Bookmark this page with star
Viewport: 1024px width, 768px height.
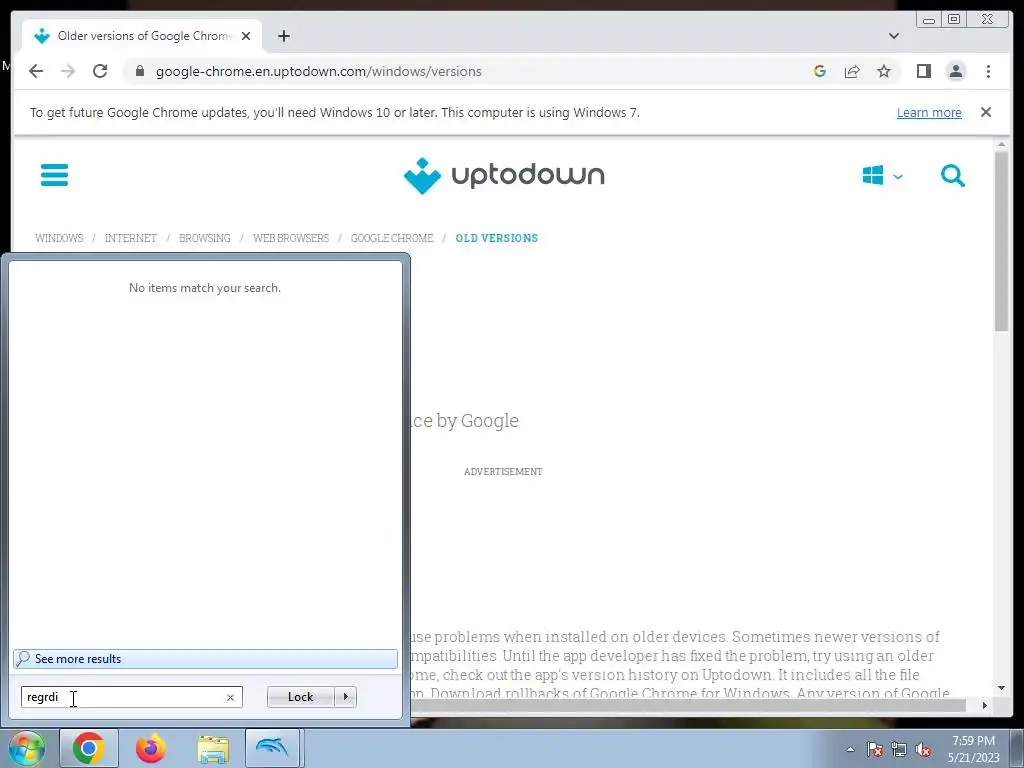(884, 71)
